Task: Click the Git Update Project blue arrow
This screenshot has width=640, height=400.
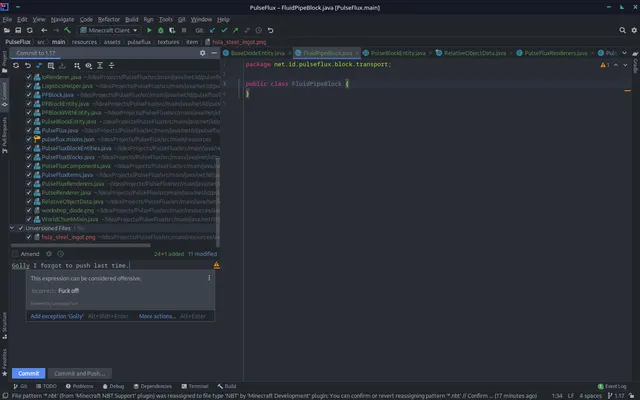Action: pyautogui.click(x=212, y=30)
